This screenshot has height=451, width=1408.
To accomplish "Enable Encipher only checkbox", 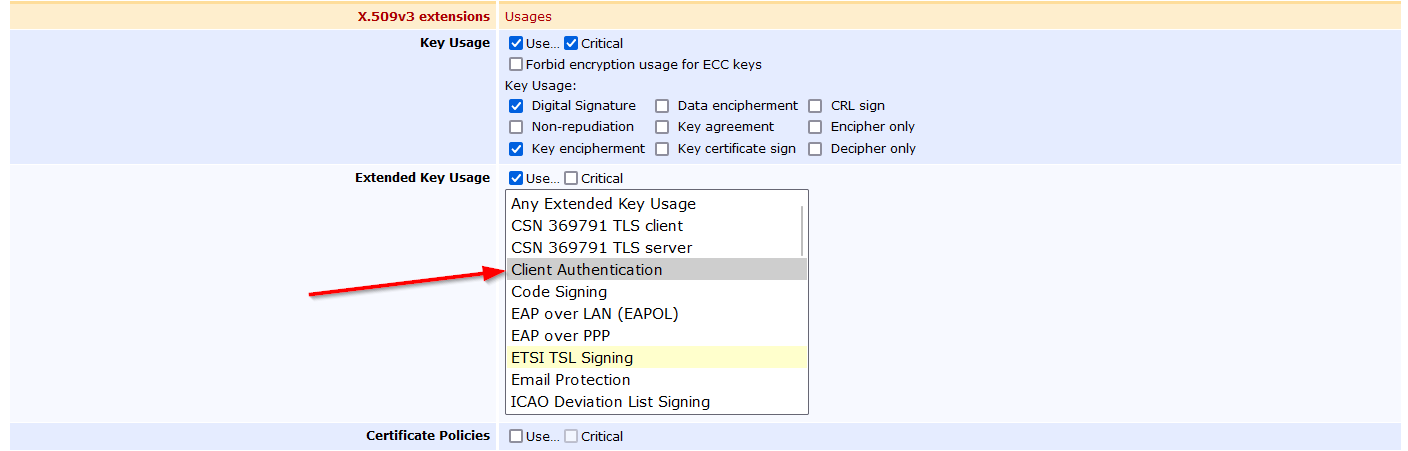I will click(x=815, y=127).
